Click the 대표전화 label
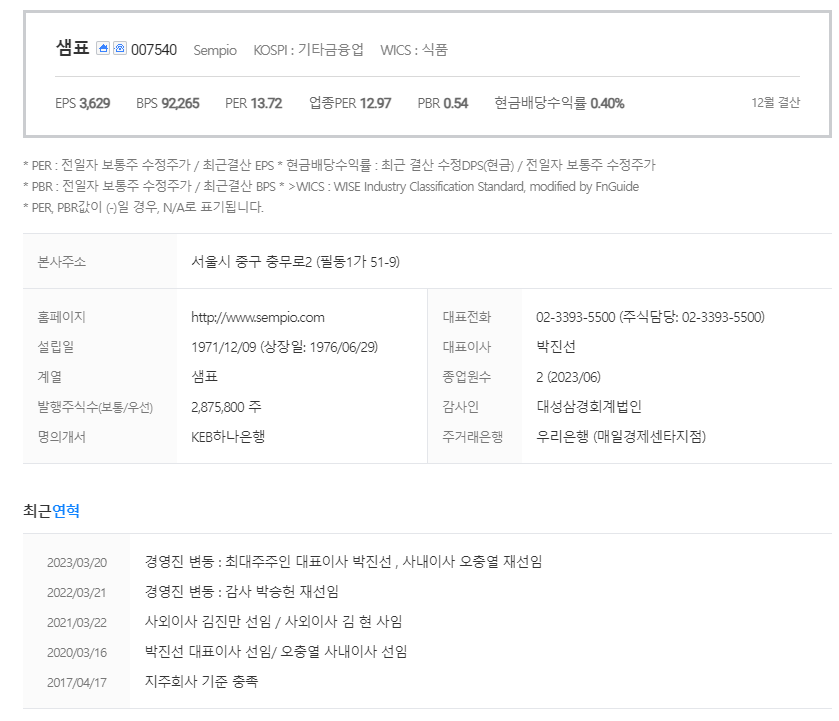 [x=467, y=317]
